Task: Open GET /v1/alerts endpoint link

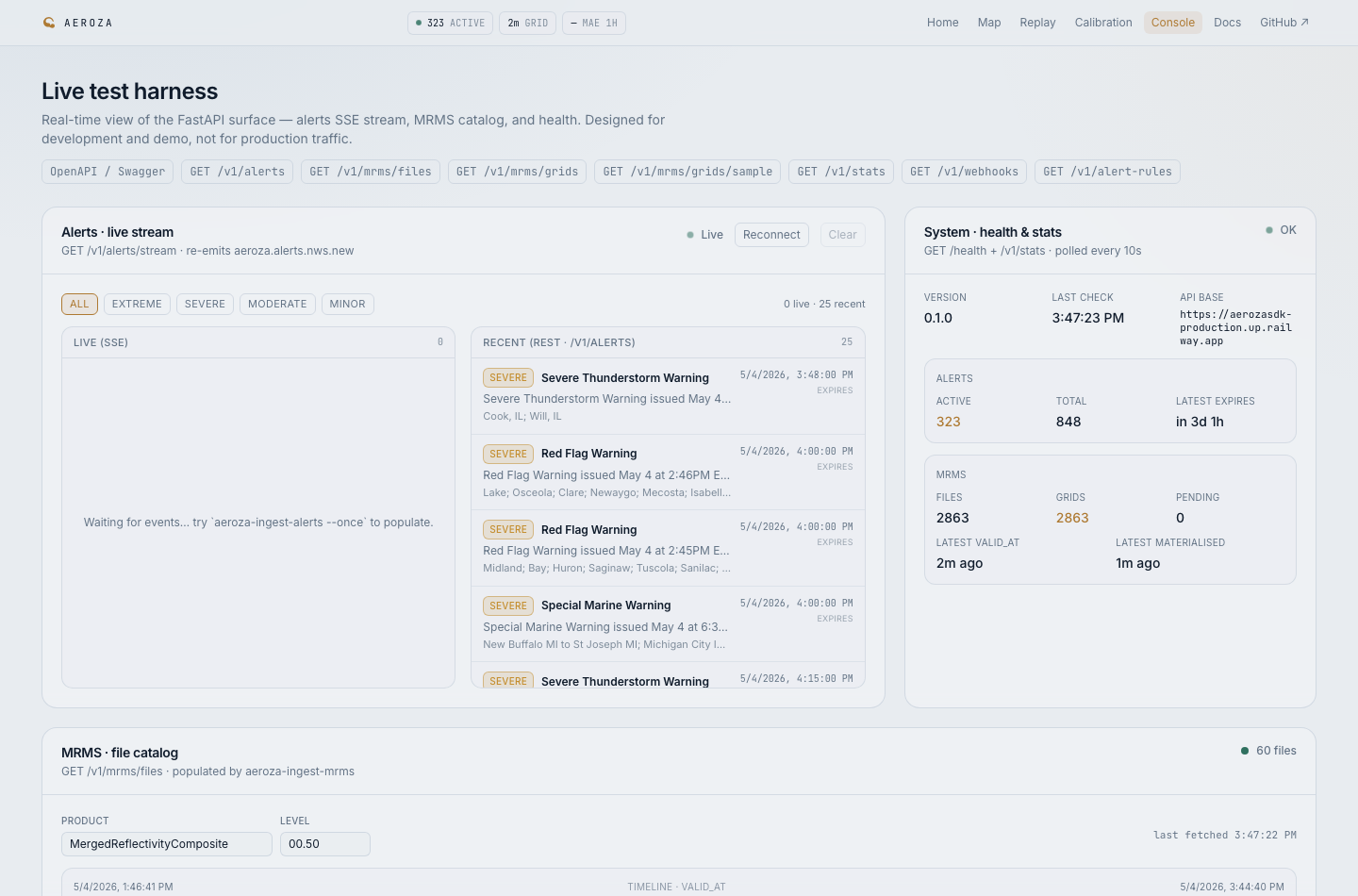Action: [238, 172]
